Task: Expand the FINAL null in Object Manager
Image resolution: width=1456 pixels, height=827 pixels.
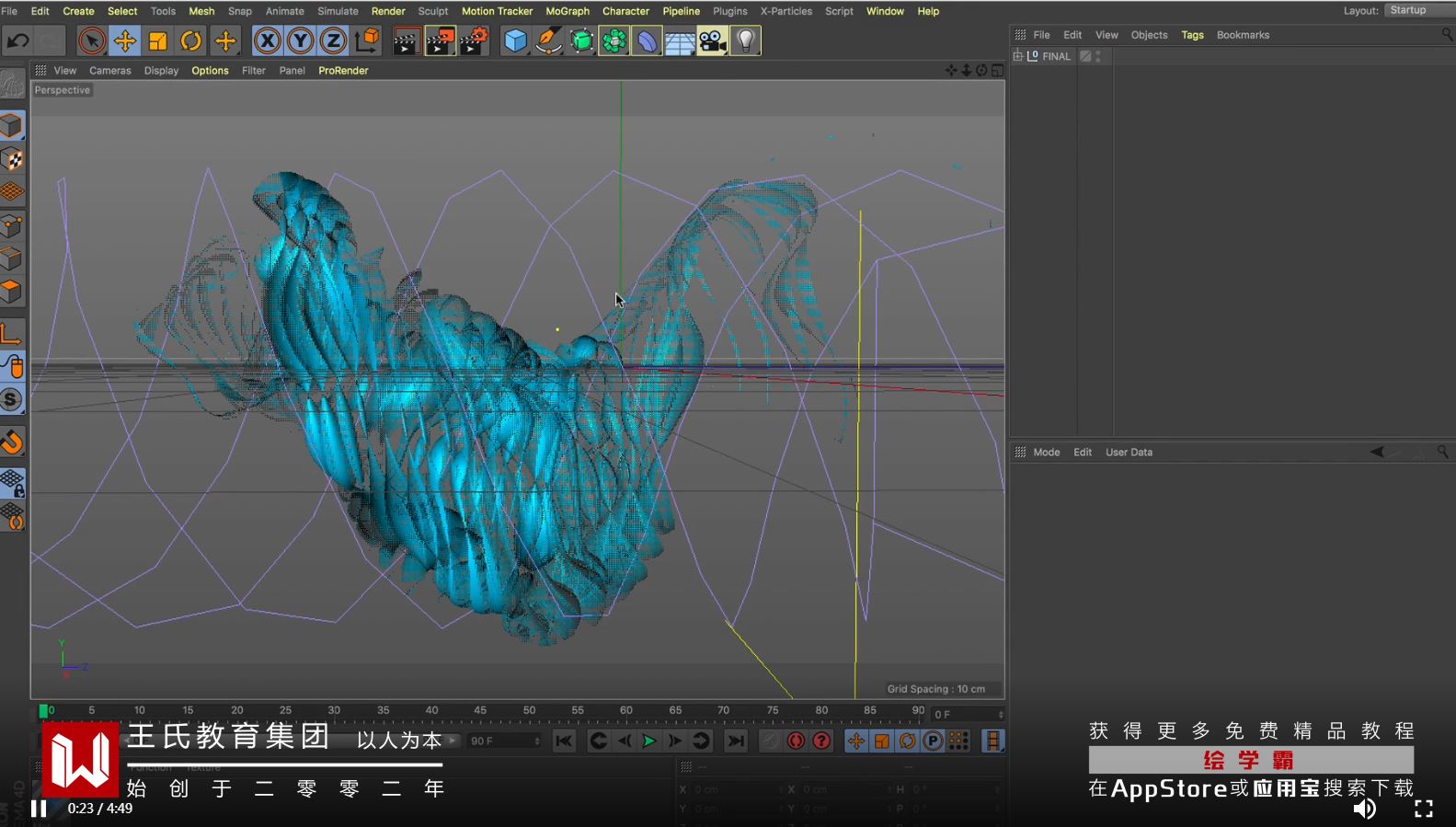Action: pos(1017,56)
